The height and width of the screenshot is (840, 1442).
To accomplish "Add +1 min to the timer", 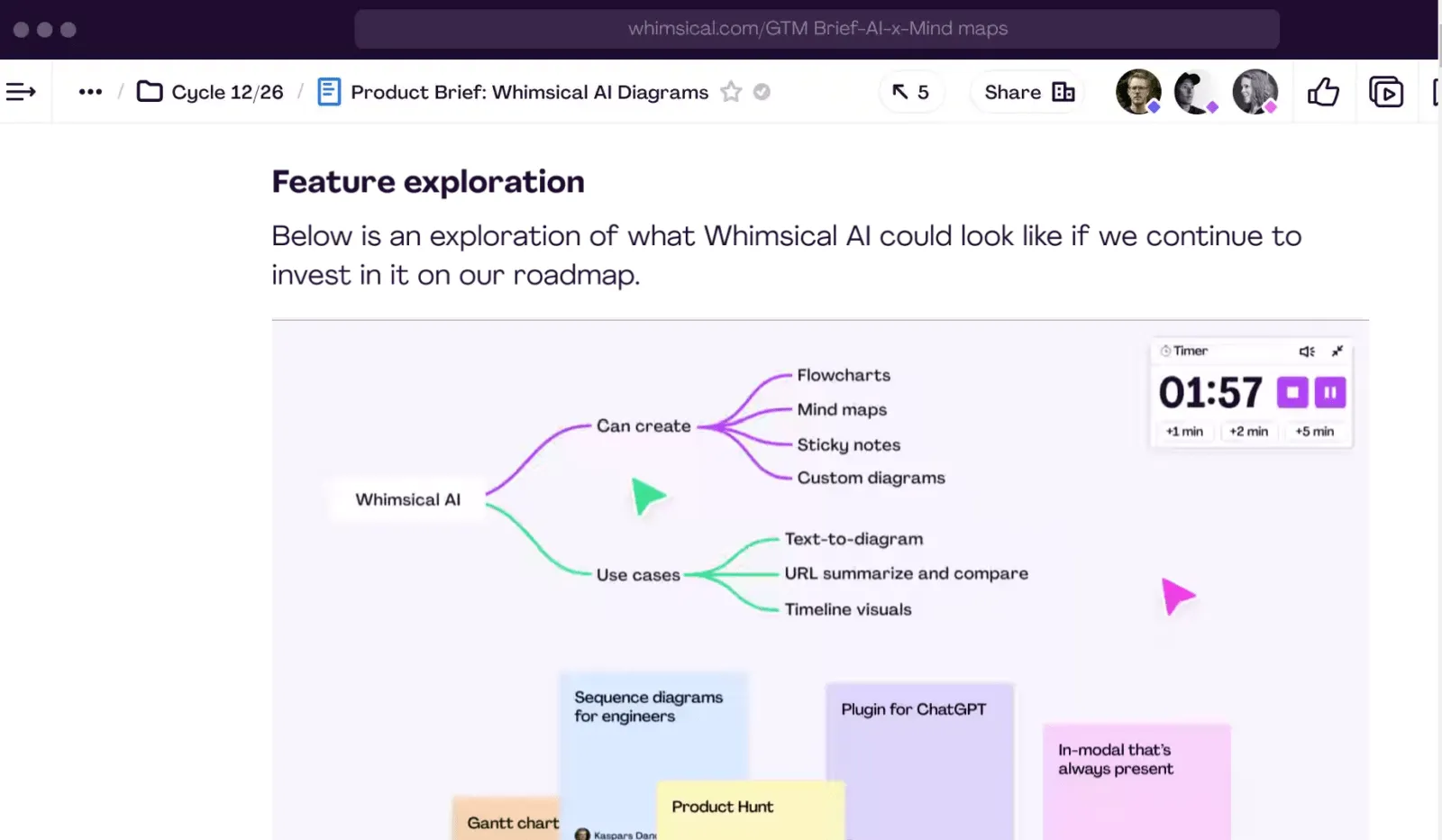I will pos(1184,432).
